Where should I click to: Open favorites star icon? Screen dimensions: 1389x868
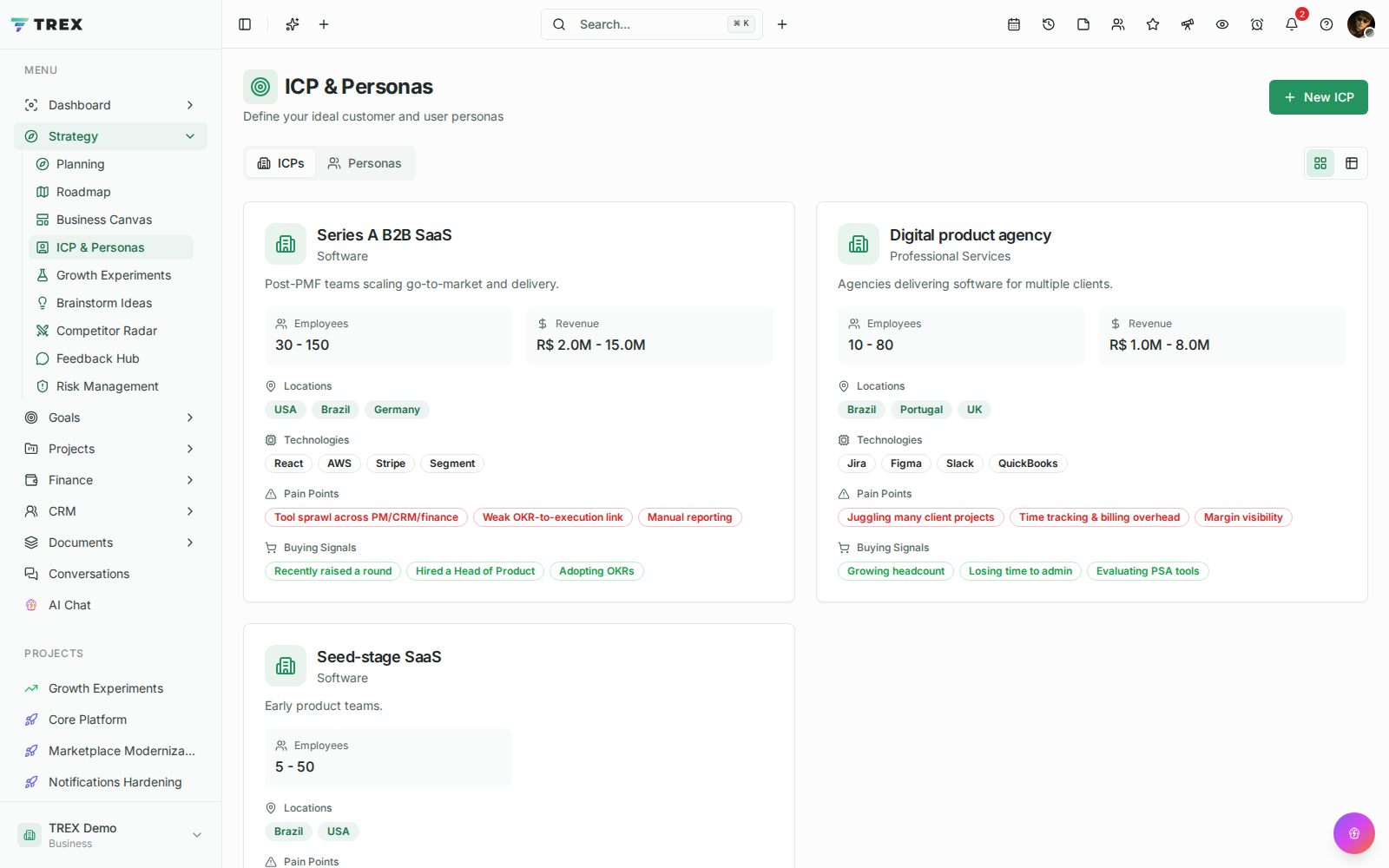pyautogui.click(x=1153, y=24)
